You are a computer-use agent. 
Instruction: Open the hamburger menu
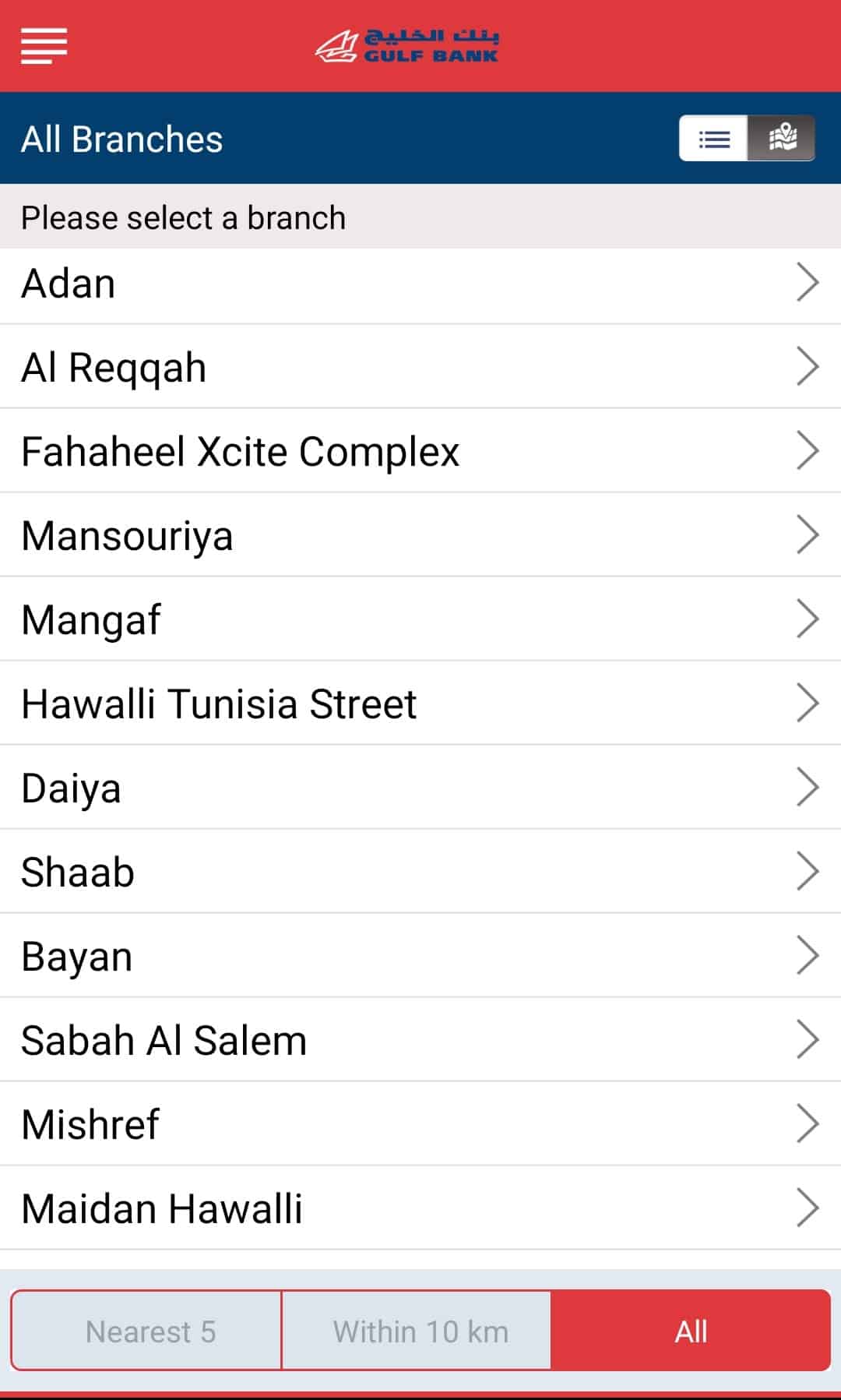[44, 45]
